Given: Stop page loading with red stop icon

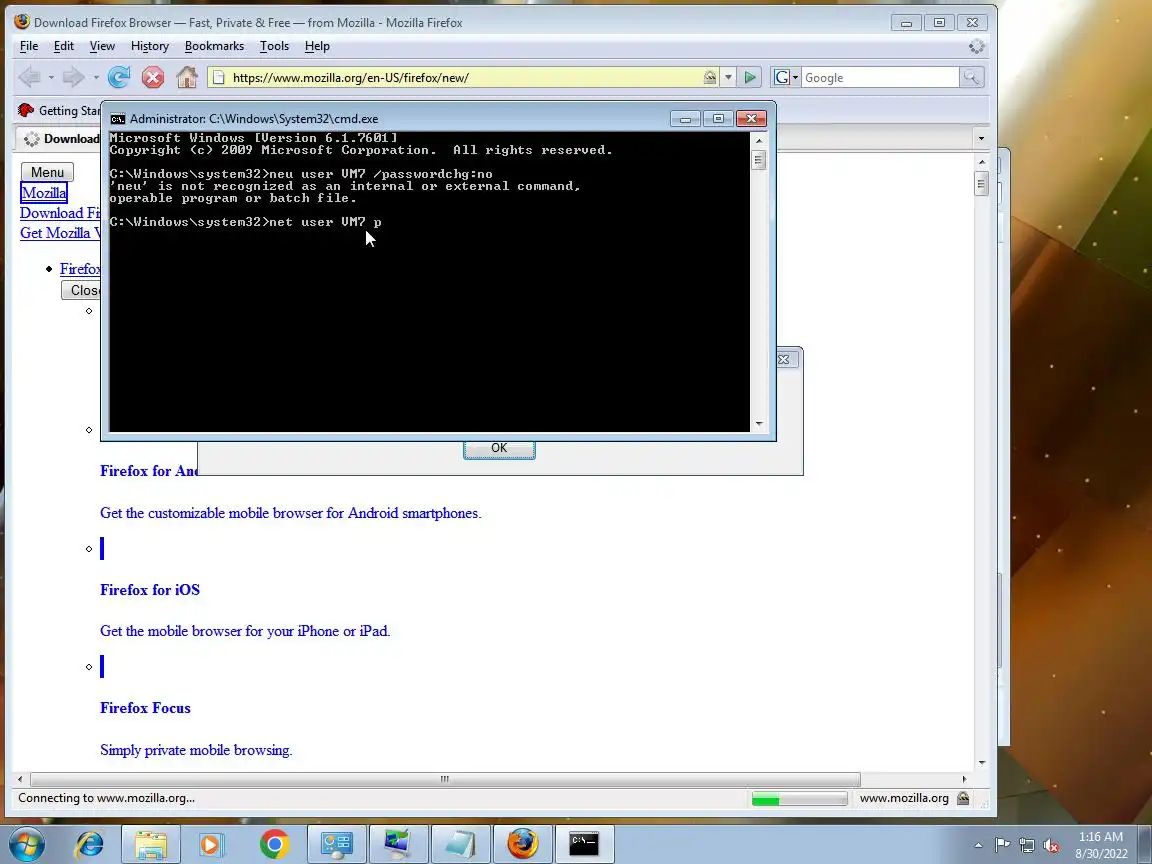Looking at the screenshot, I should click(153, 77).
